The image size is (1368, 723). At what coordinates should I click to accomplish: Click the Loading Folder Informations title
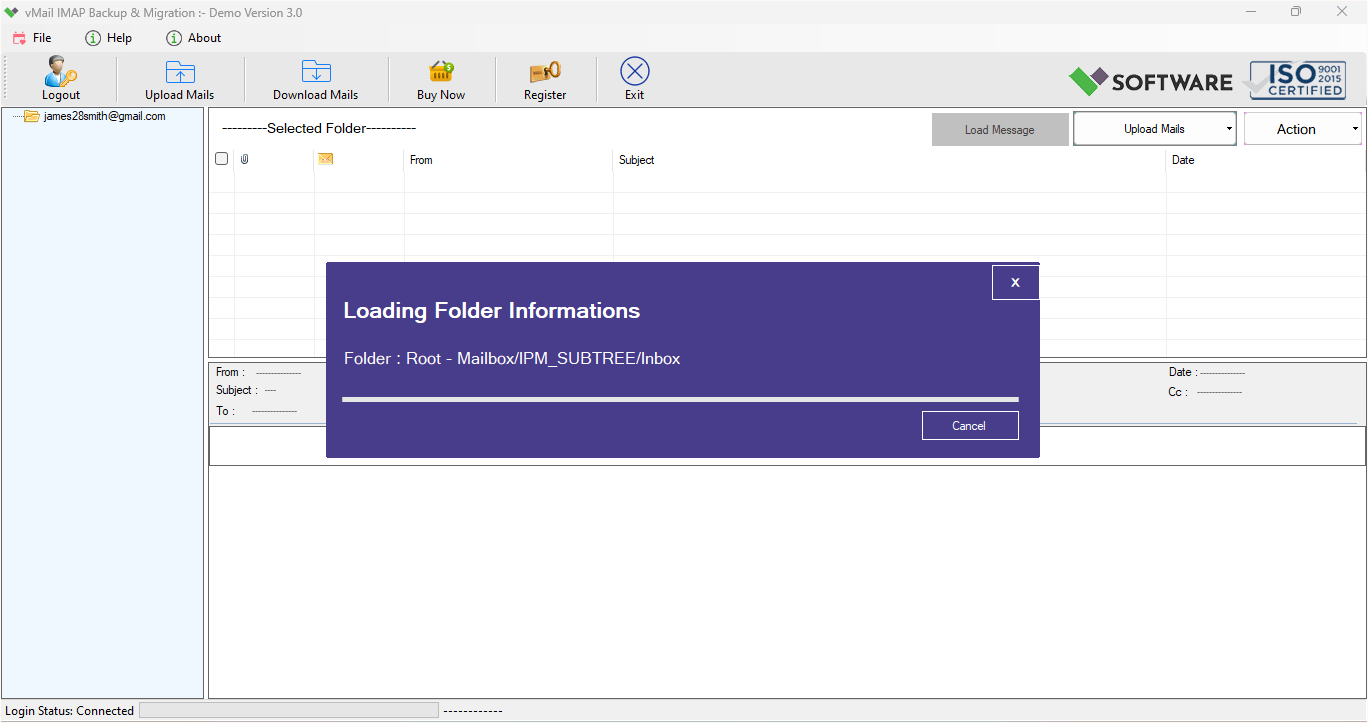pos(492,311)
